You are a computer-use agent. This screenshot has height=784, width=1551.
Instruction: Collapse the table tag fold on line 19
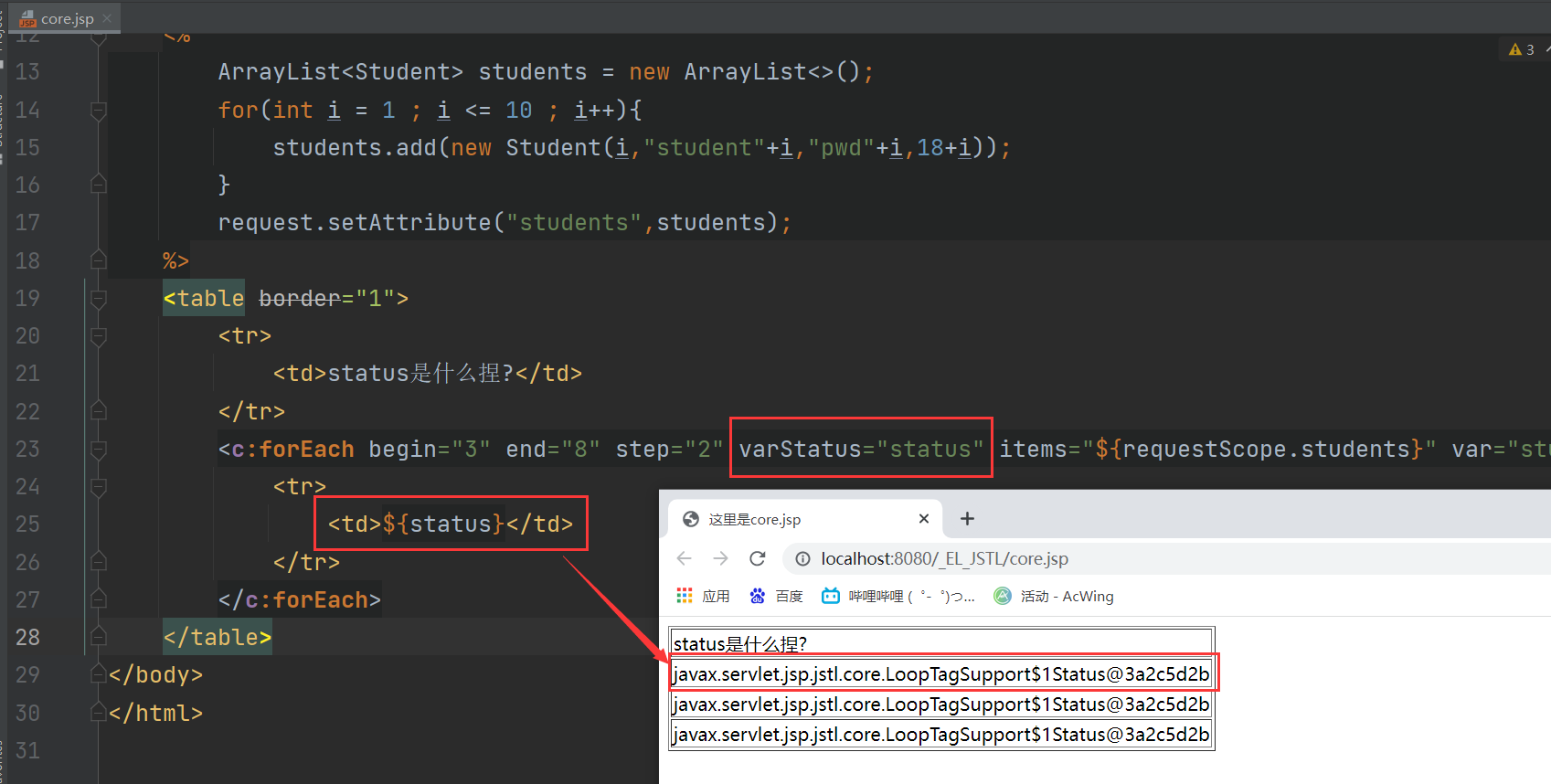99,298
